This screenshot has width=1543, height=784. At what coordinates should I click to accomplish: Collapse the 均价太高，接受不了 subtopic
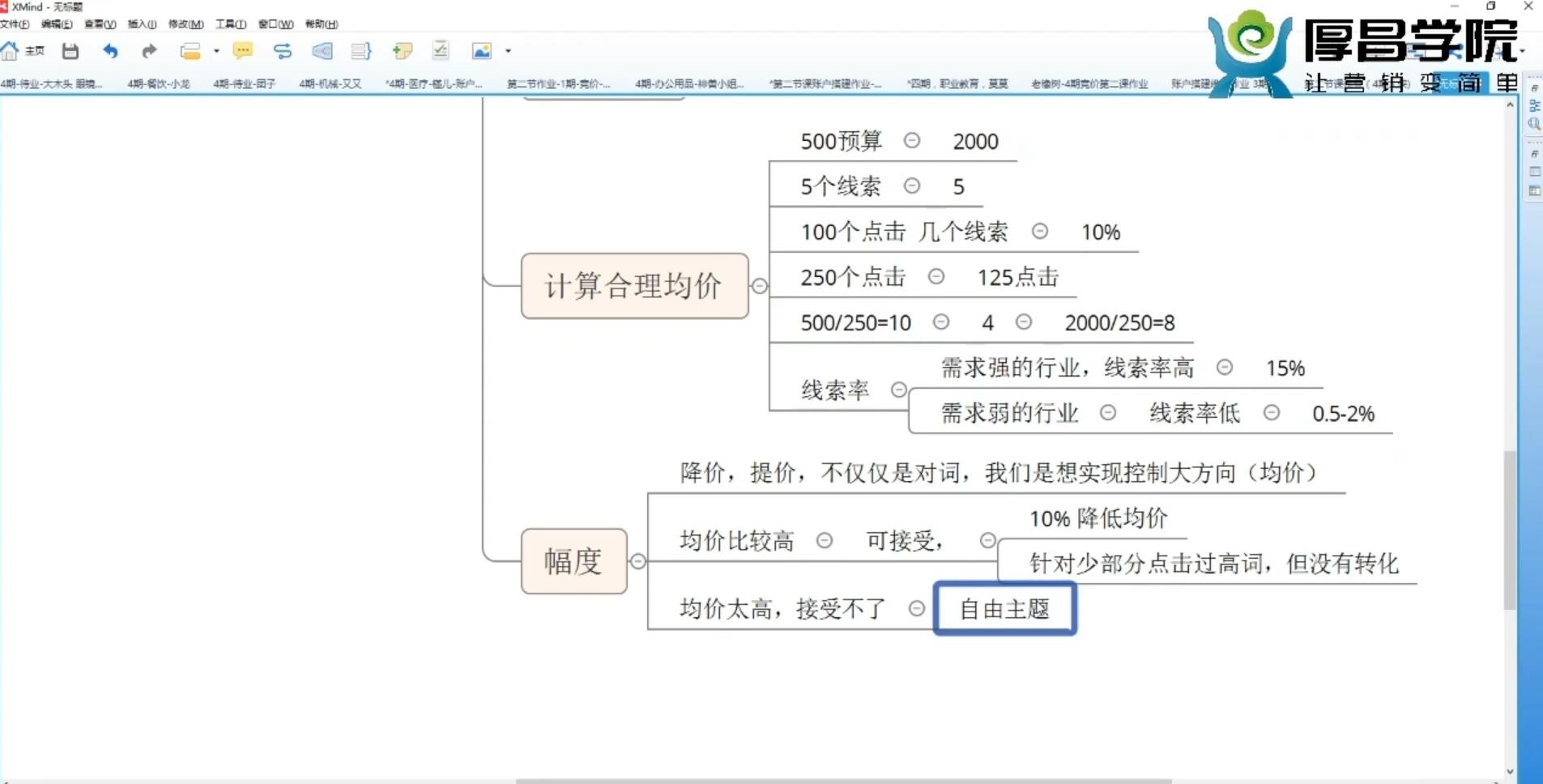pos(917,607)
